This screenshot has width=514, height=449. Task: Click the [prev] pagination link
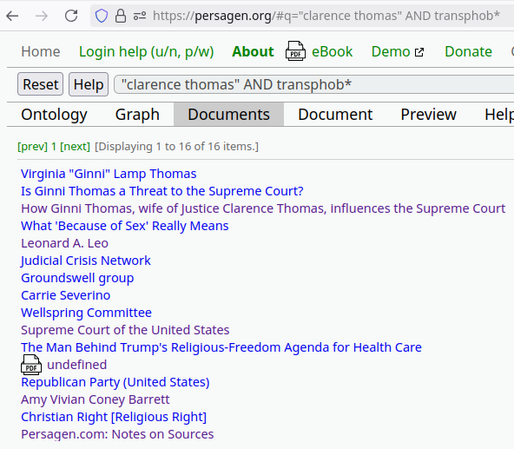[33, 146]
